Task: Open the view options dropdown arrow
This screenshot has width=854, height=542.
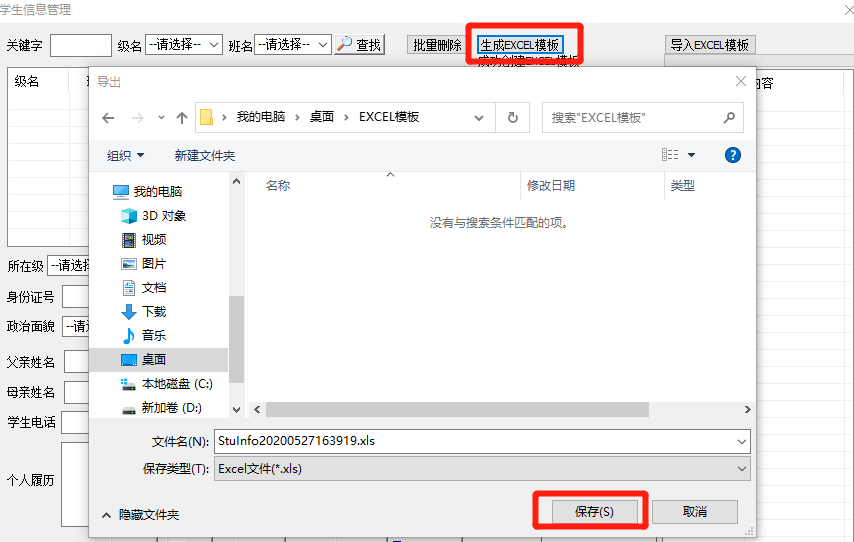Action: click(691, 155)
